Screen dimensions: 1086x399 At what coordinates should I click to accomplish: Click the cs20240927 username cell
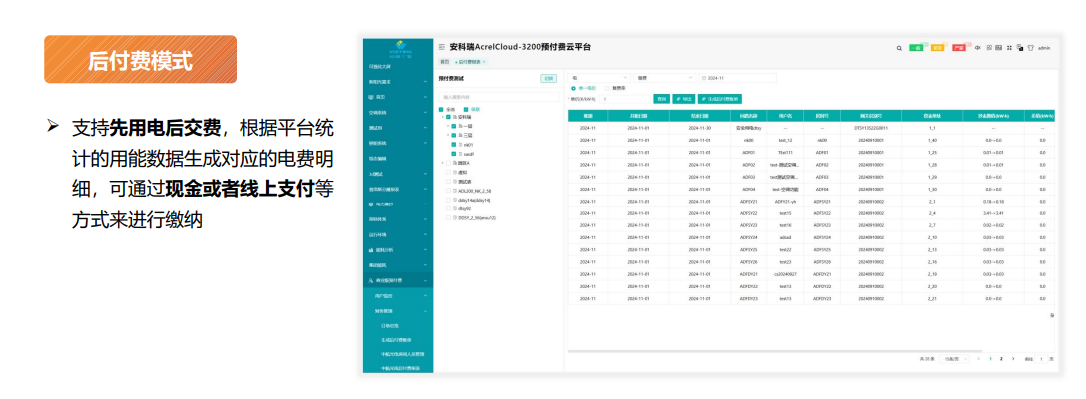(x=785, y=274)
